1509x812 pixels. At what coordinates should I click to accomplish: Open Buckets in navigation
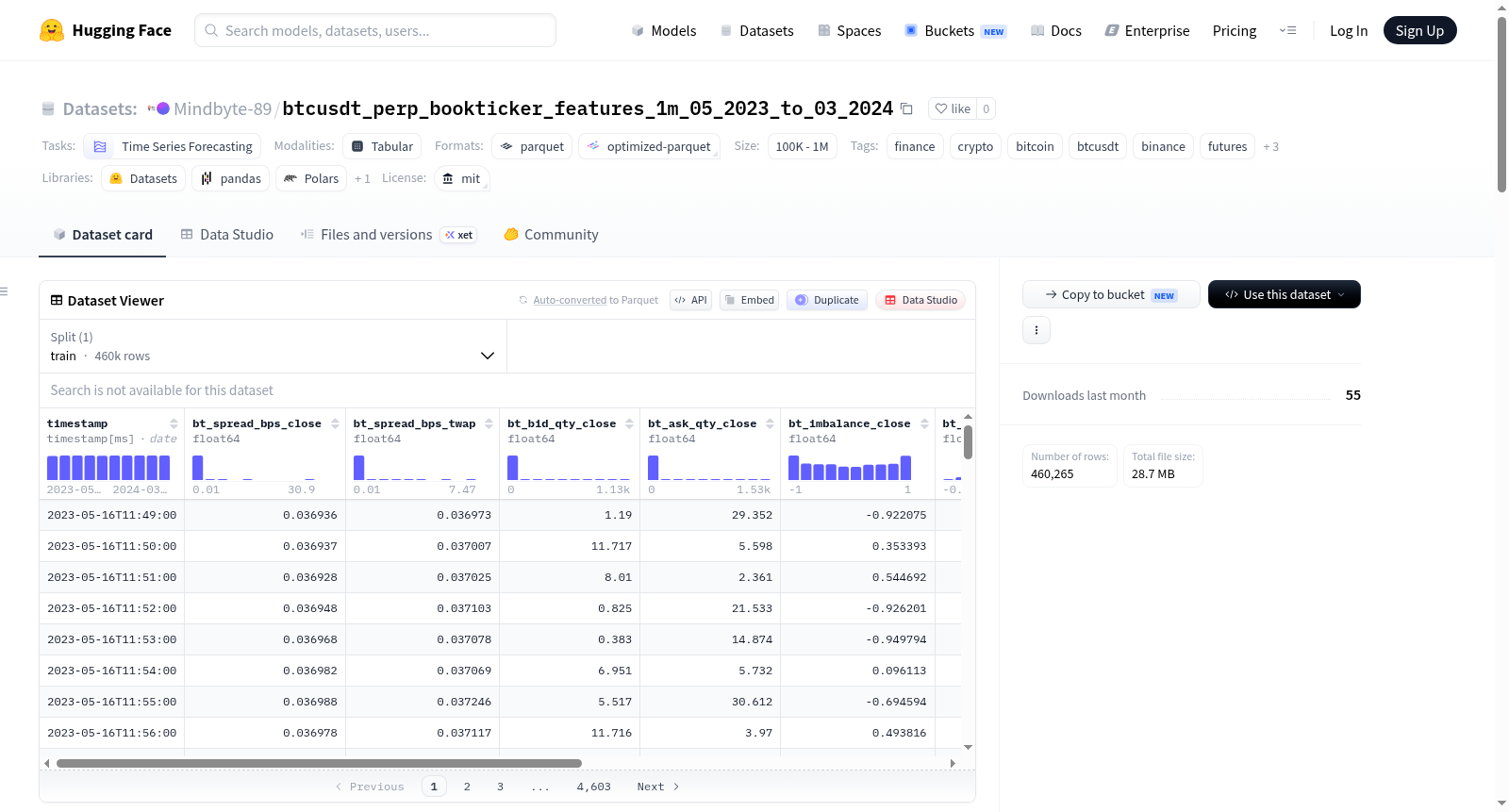955,31
